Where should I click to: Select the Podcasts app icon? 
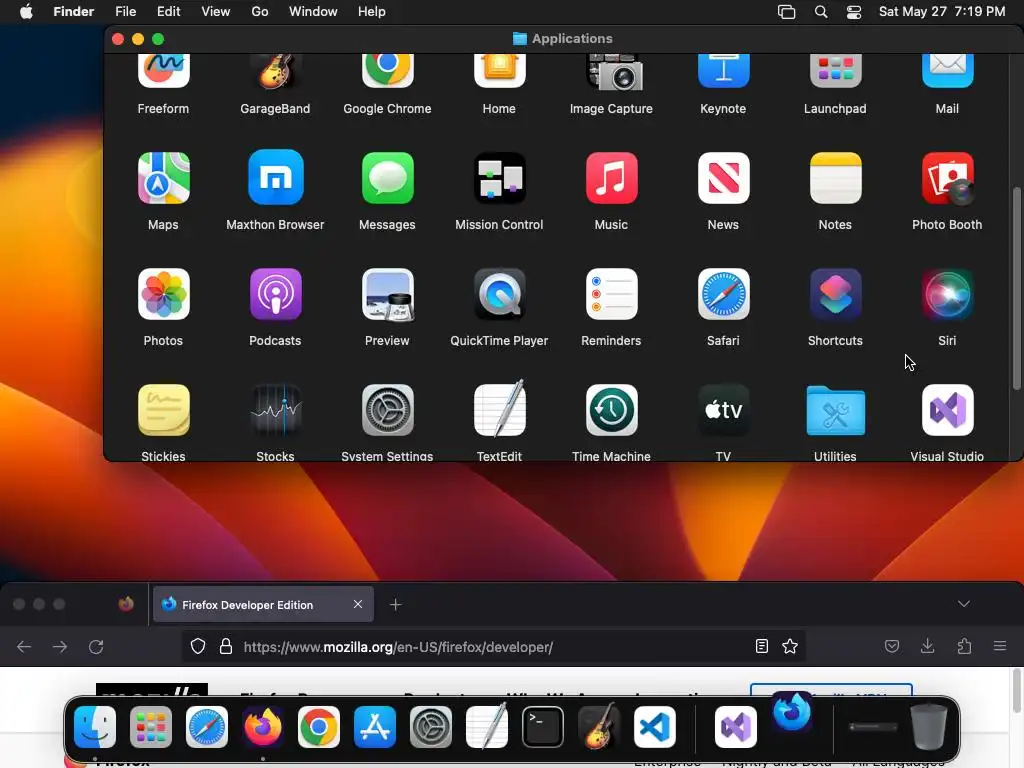coord(275,294)
